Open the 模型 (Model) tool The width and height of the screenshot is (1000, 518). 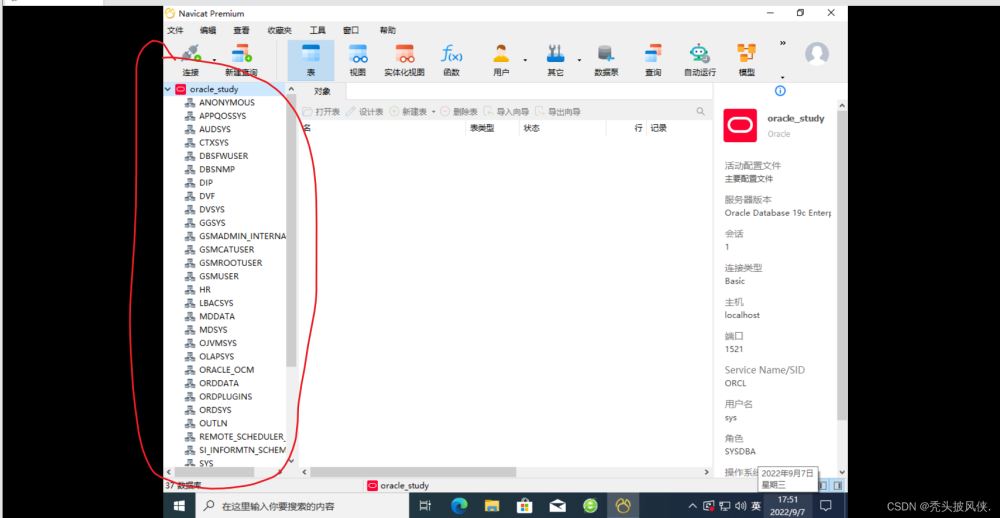747,61
